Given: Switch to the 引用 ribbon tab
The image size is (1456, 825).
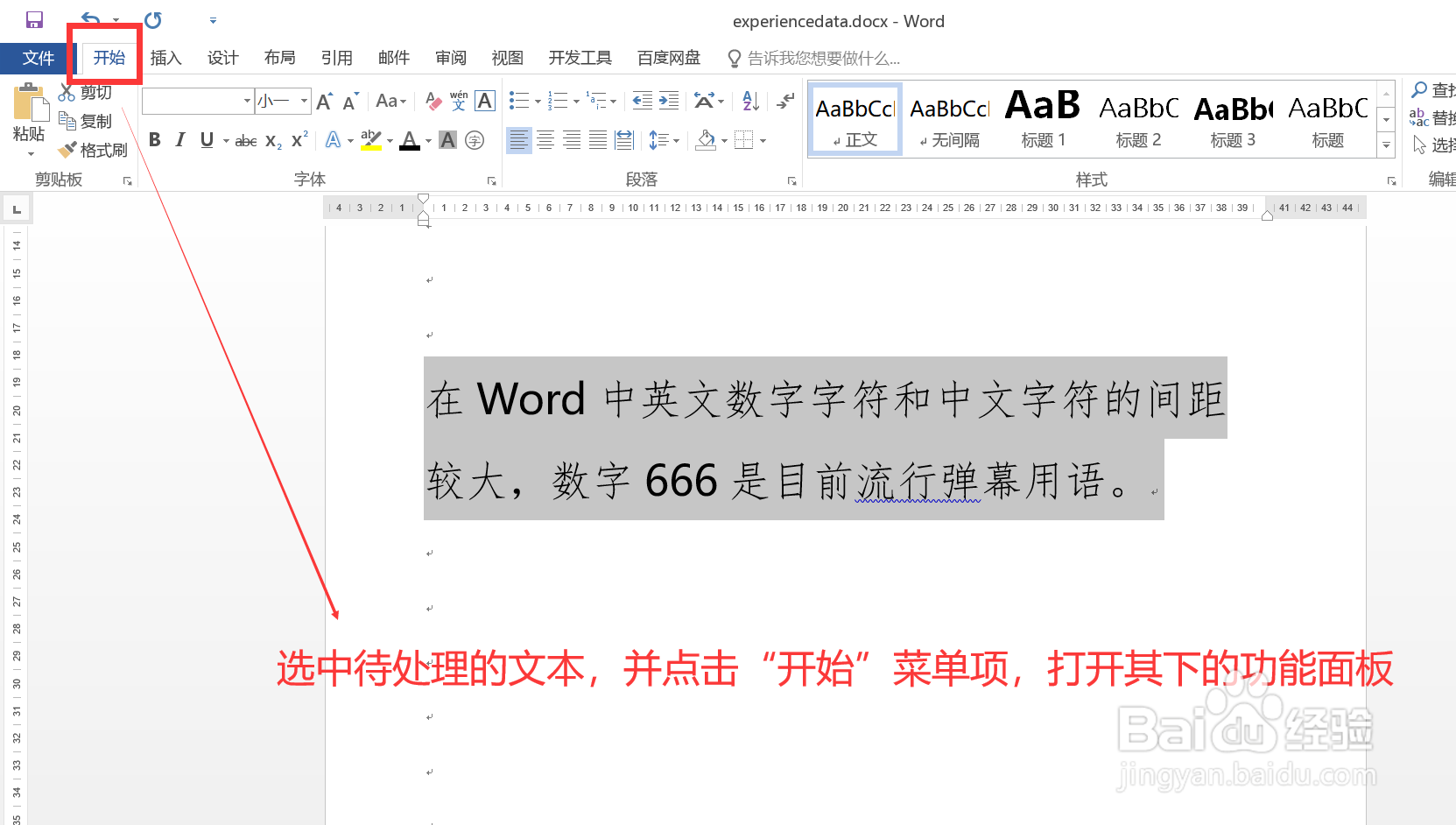Looking at the screenshot, I should (336, 58).
